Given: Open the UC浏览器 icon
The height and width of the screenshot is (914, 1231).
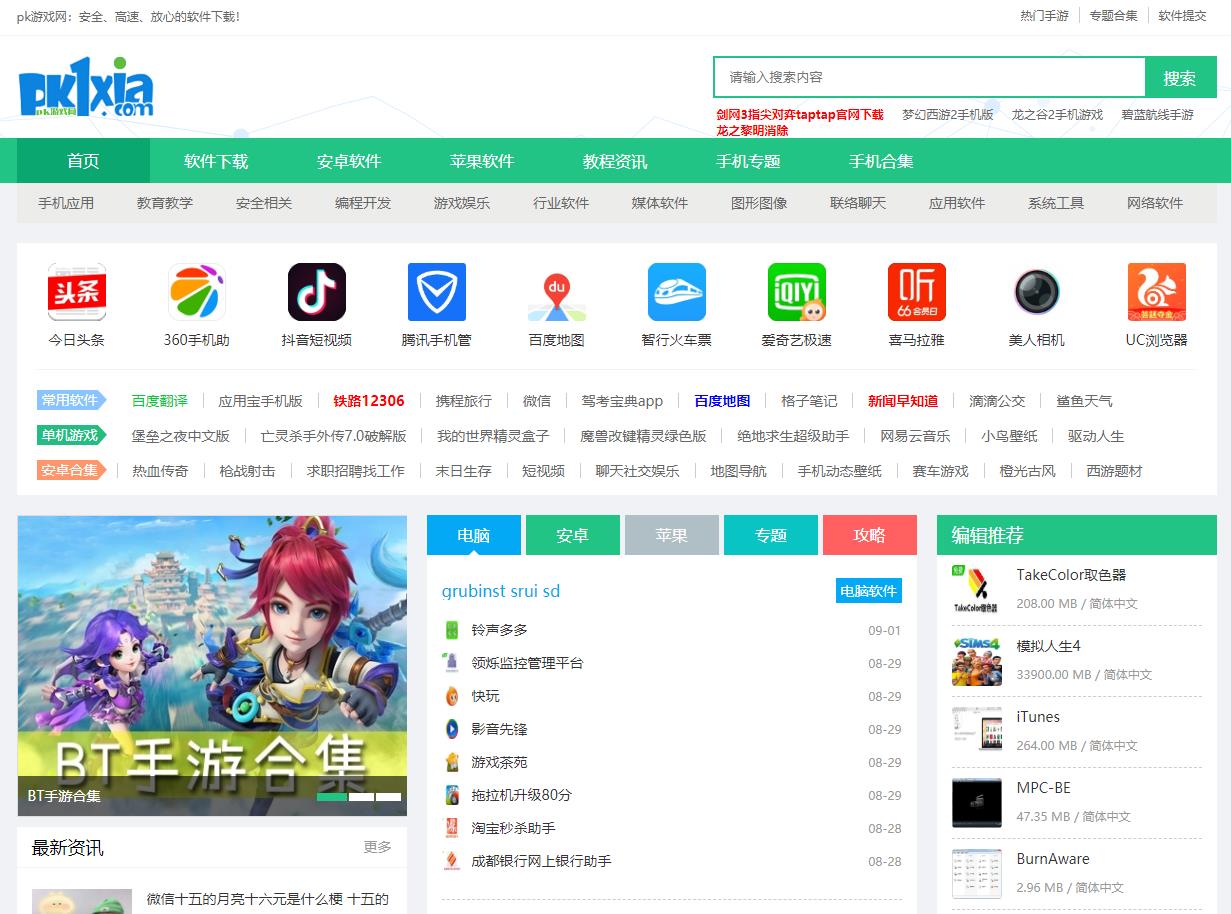Looking at the screenshot, I should 1157,292.
